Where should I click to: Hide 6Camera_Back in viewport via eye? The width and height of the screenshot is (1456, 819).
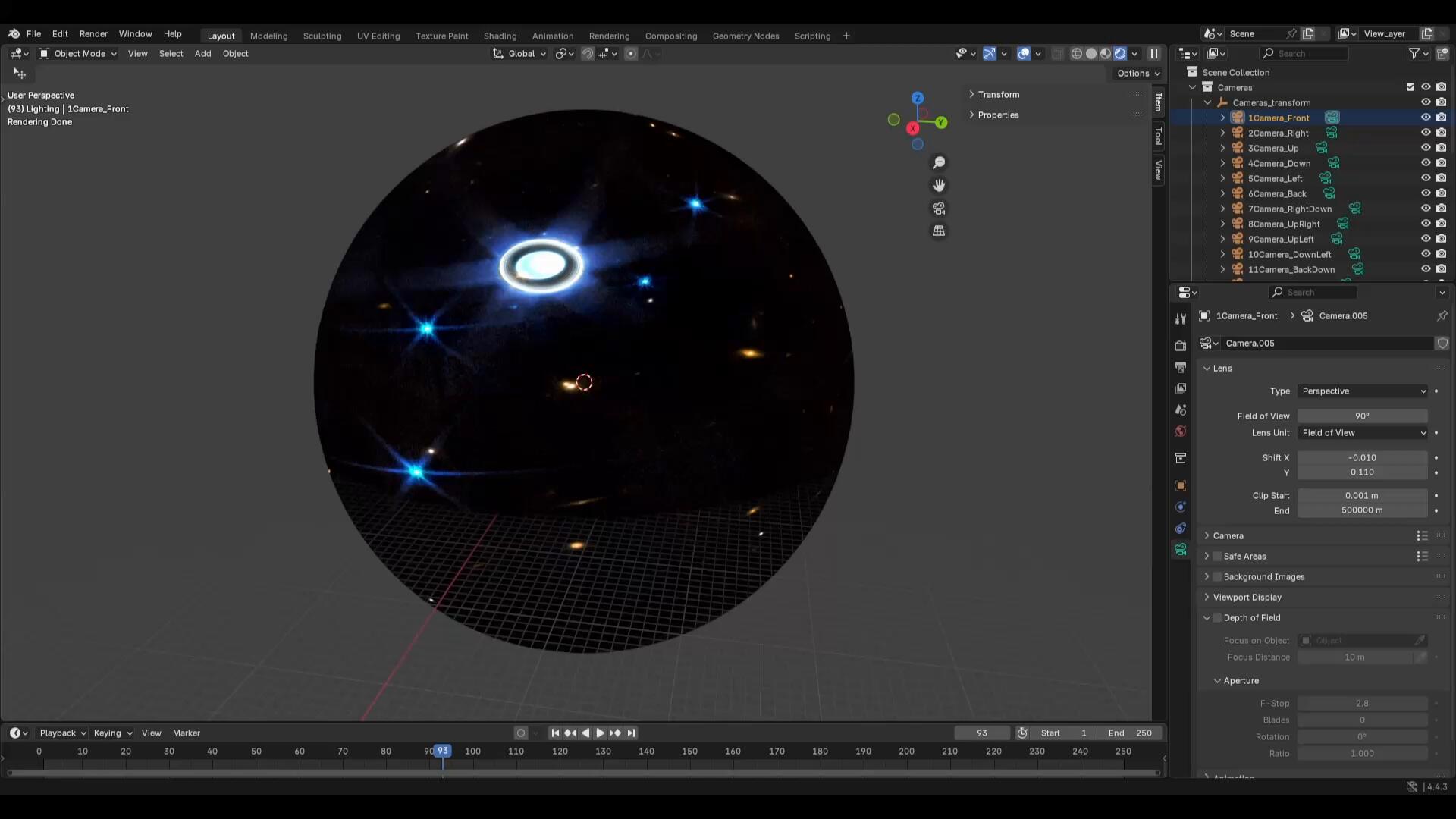(x=1426, y=193)
